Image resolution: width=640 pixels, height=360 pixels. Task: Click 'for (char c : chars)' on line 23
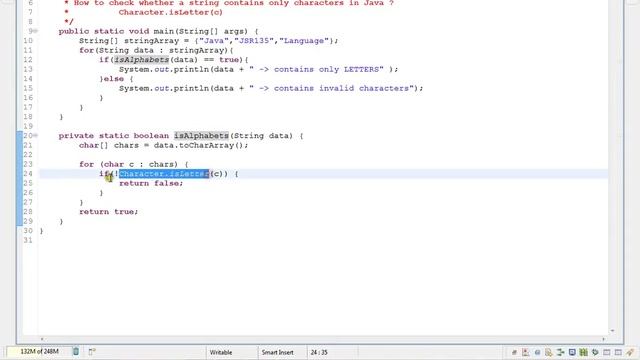coord(129,164)
